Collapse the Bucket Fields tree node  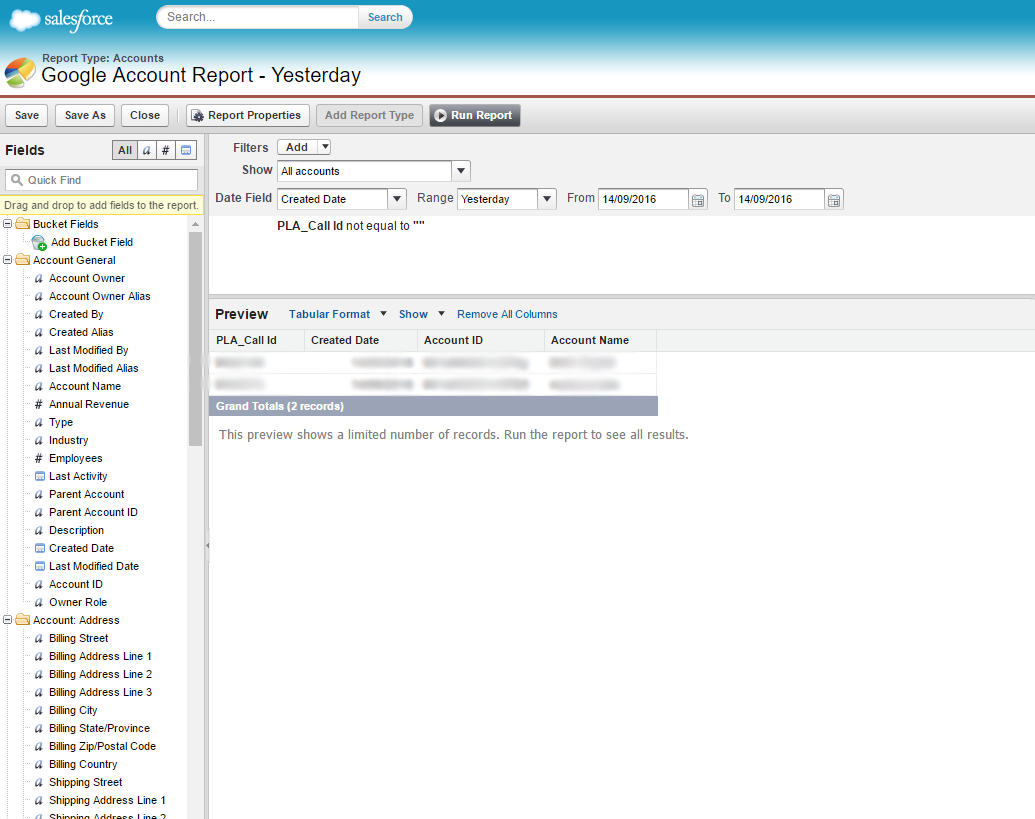click(x=8, y=224)
